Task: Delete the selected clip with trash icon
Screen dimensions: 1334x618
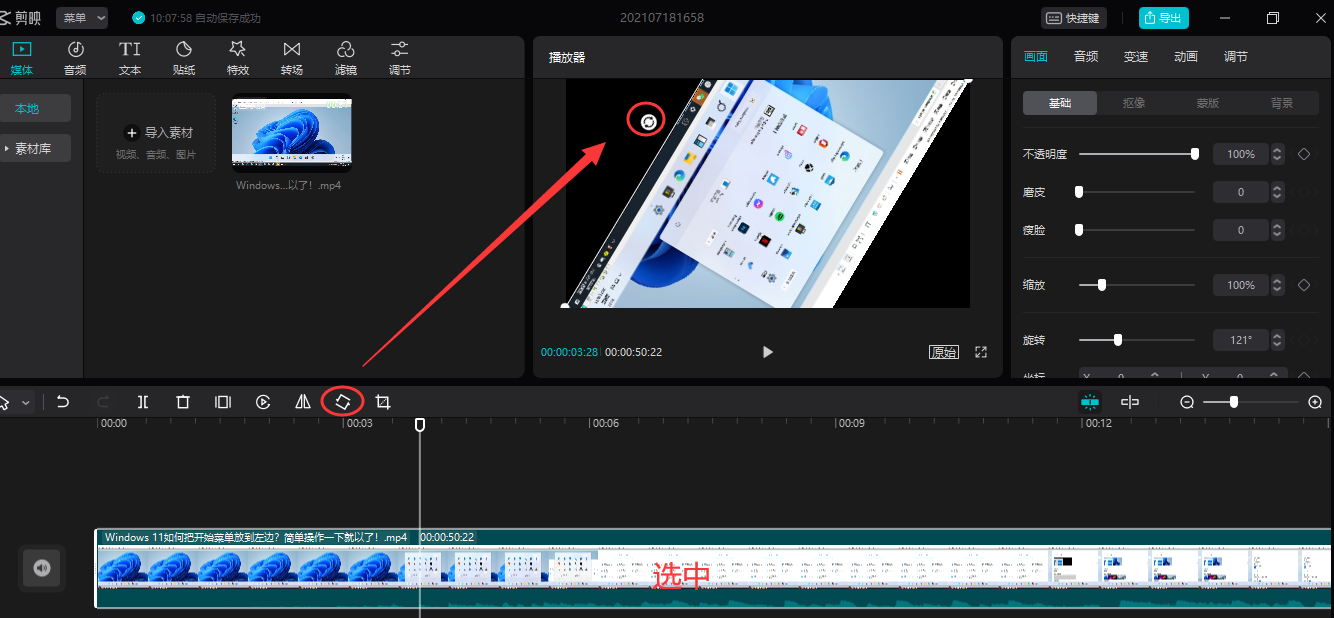Action: [183, 402]
